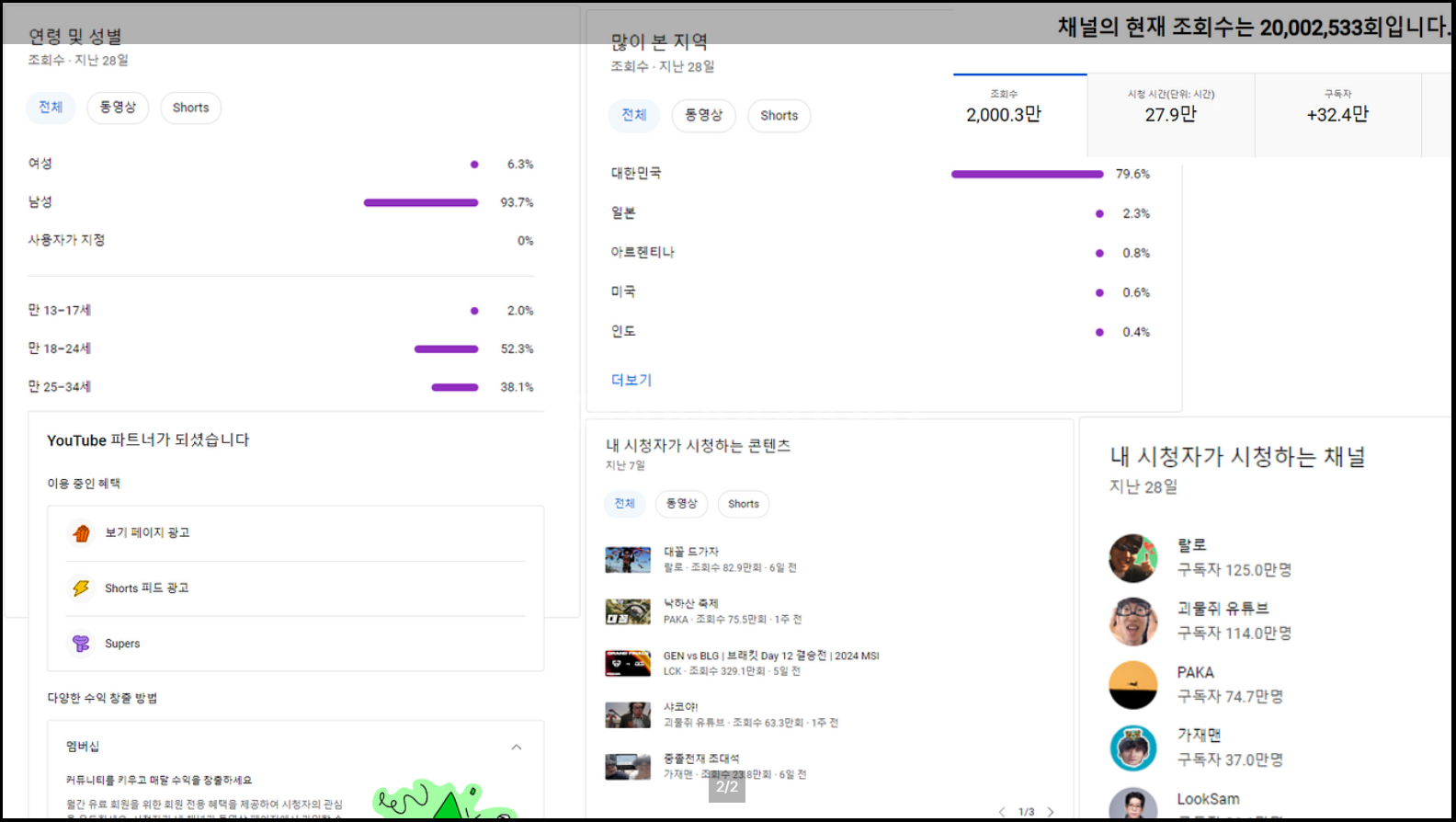
Task: Click the 여성 6.3% value
Action: coord(520,165)
